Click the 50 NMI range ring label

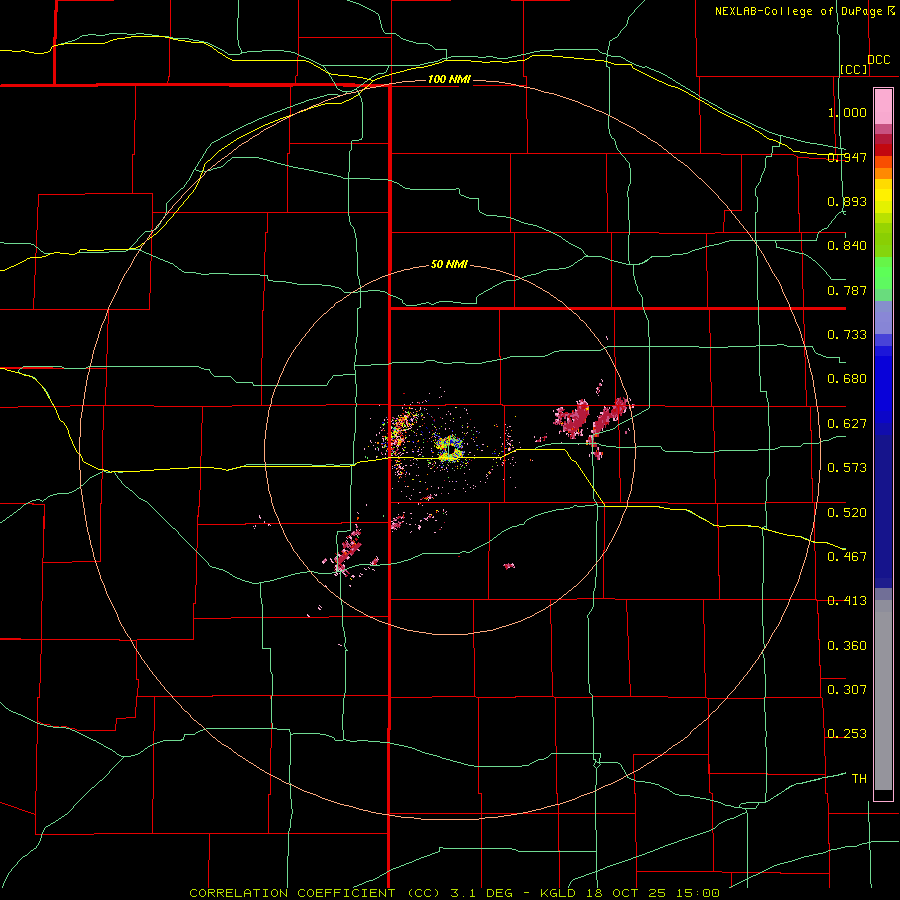(449, 265)
